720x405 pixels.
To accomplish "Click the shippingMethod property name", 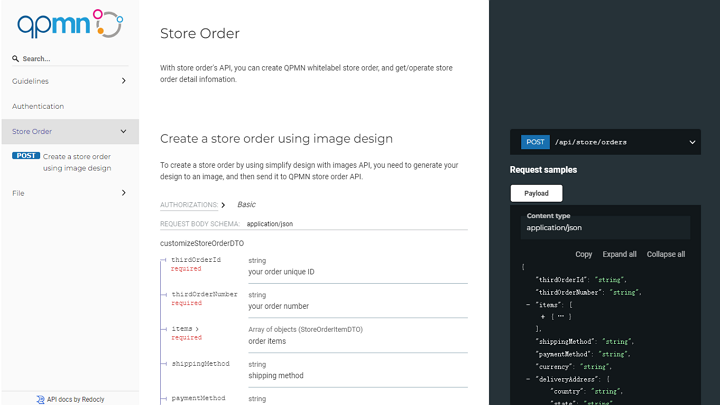I will pyautogui.click(x=200, y=364).
